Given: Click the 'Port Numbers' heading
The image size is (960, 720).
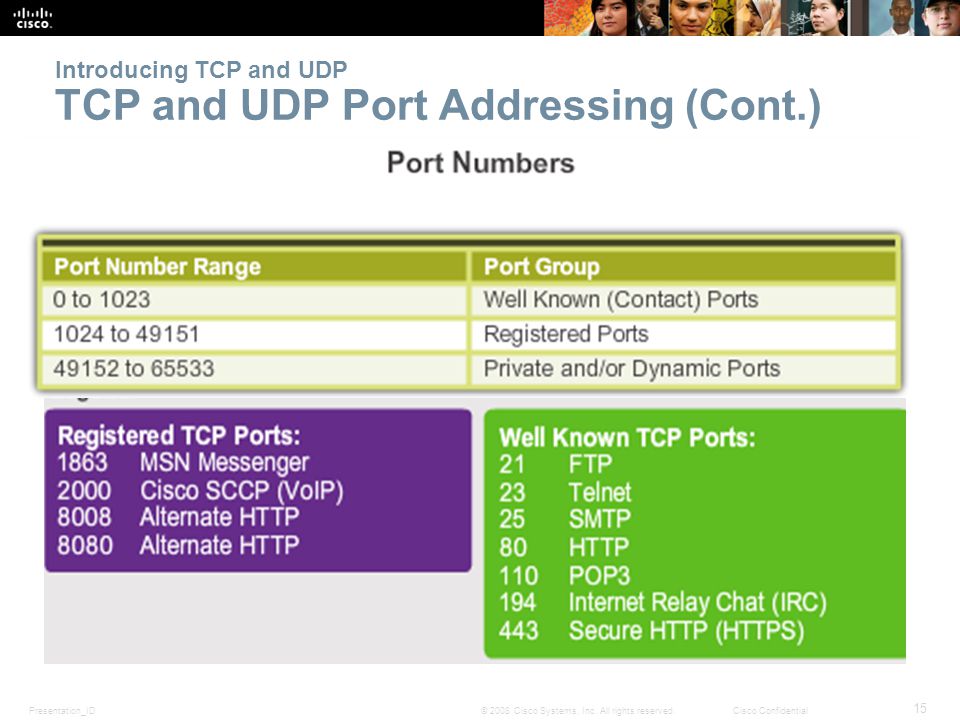Looking at the screenshot, I should [x=481, y=163].
